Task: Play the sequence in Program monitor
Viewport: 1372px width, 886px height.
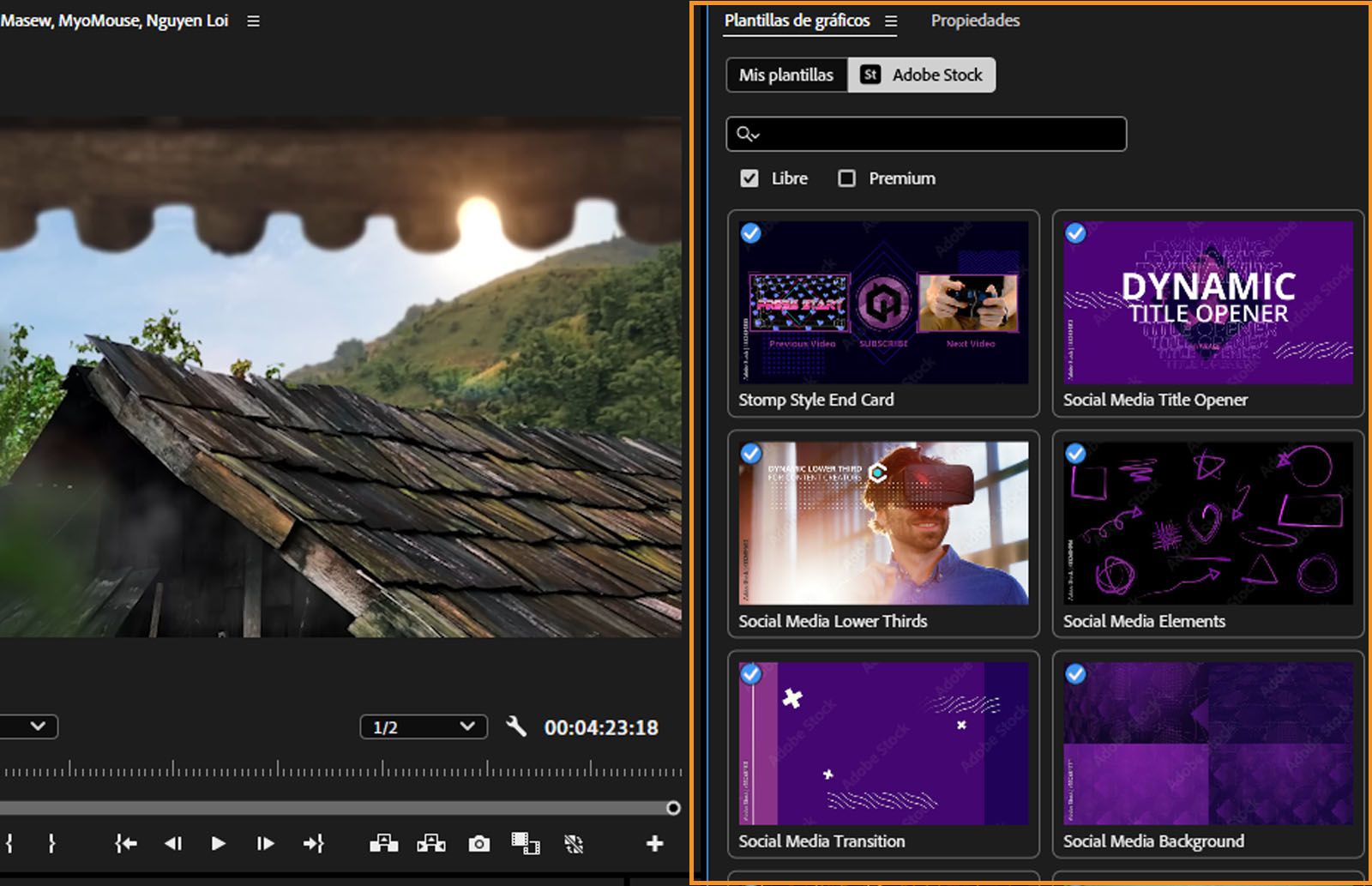Action: (219, 844)
